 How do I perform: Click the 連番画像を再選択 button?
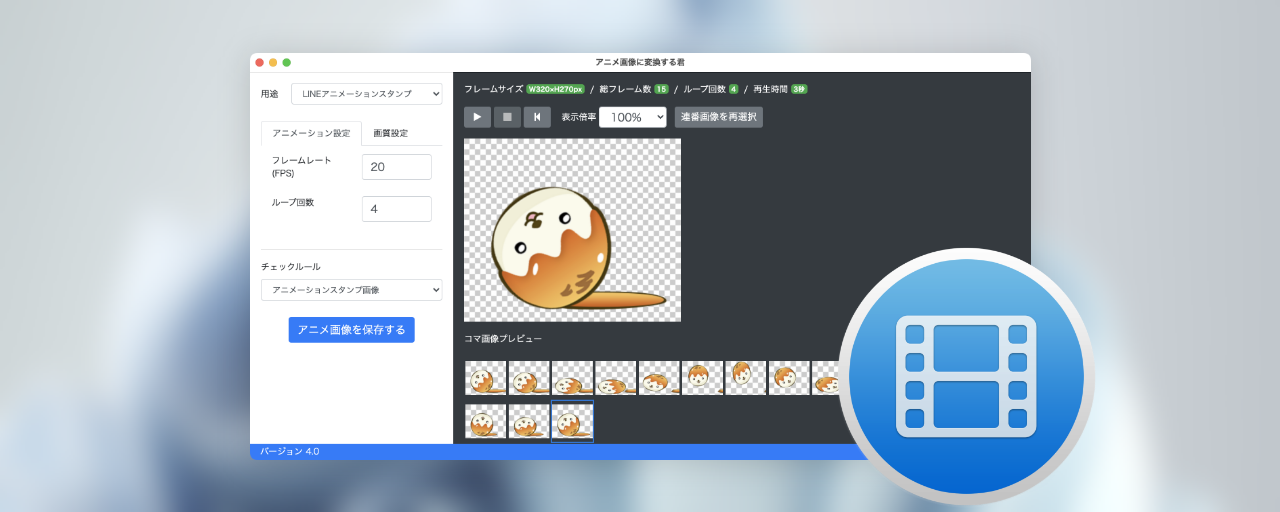(718, 117)
